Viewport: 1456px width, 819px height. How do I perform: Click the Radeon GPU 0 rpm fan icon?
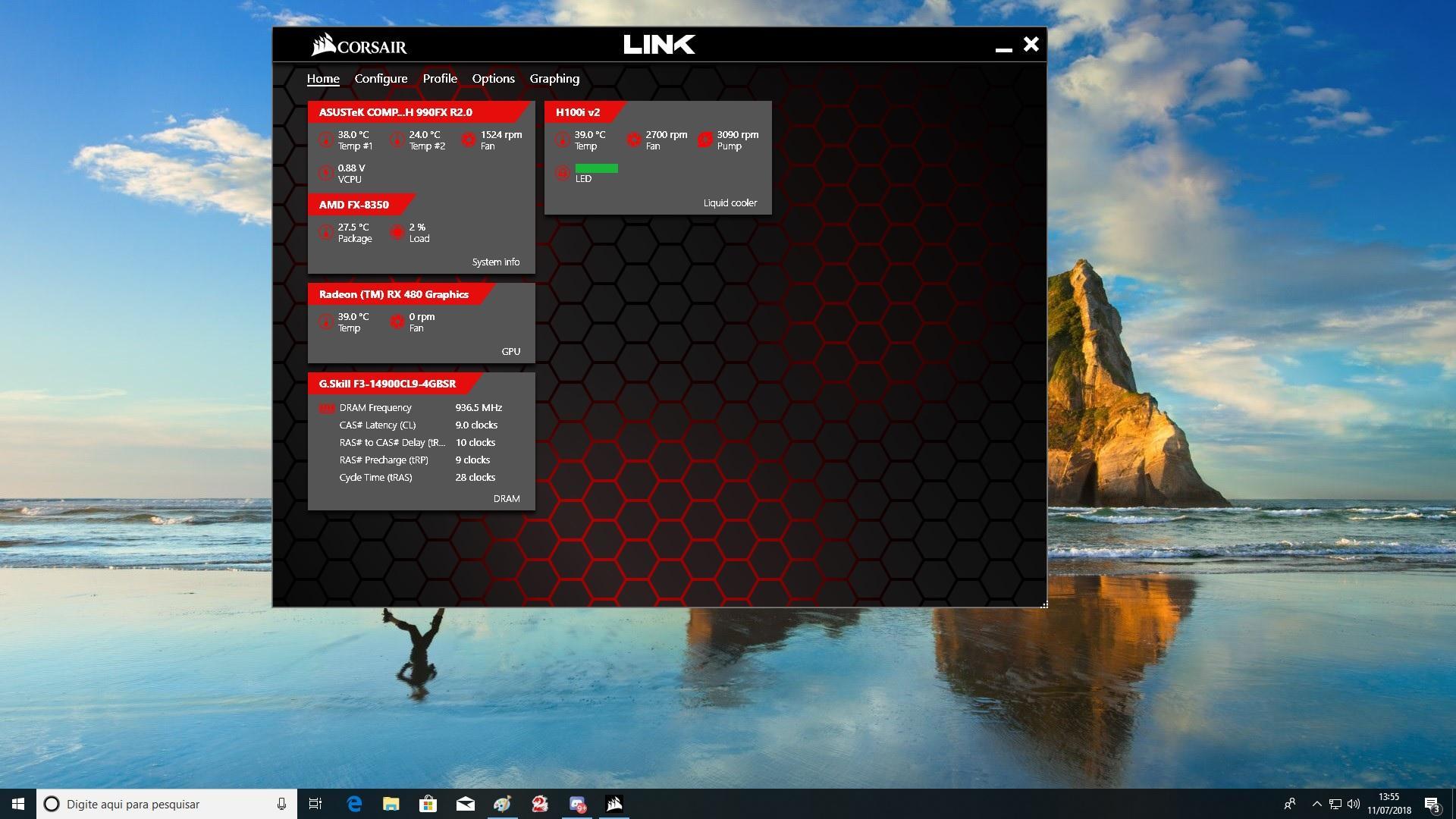tap(397, 322)
